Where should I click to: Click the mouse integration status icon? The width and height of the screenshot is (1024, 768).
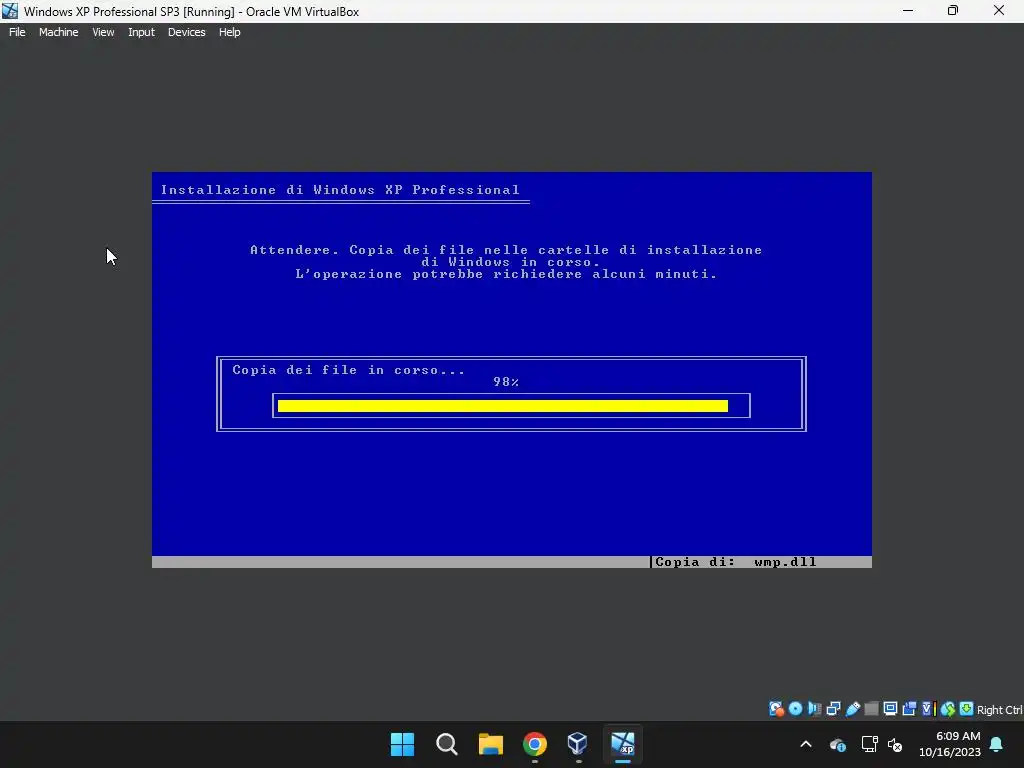tap(948, 709)
